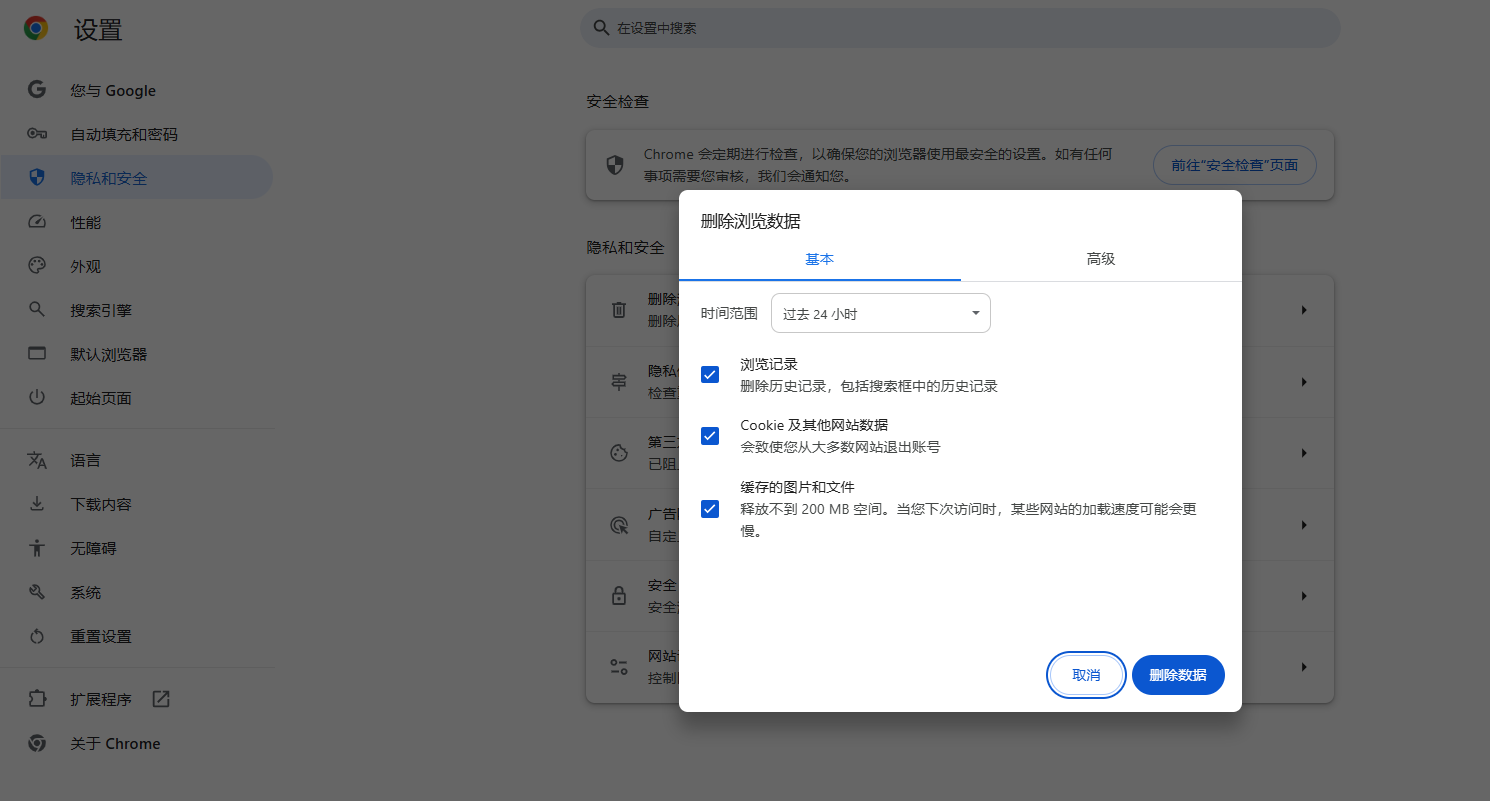1490x801 pixels.
Task: Expand the arrow on the 网站设置 sliders row
Action: 1304,667
